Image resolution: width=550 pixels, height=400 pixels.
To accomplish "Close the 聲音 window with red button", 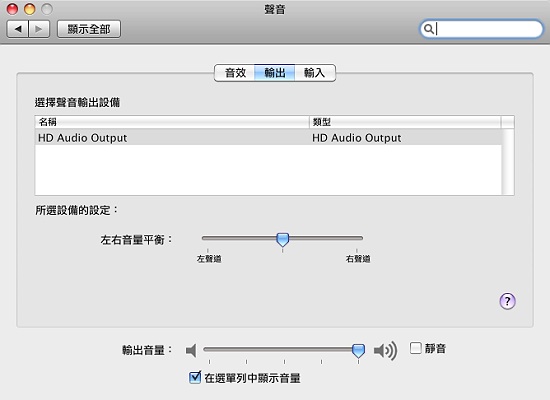I will pyautogui.click(x=13, y=9).
